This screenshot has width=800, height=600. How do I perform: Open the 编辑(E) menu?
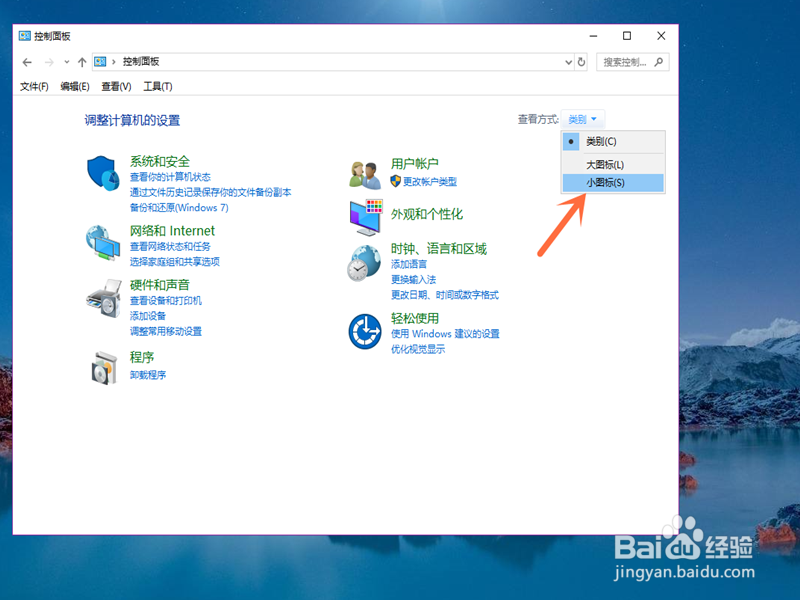[x=75, y=87]
